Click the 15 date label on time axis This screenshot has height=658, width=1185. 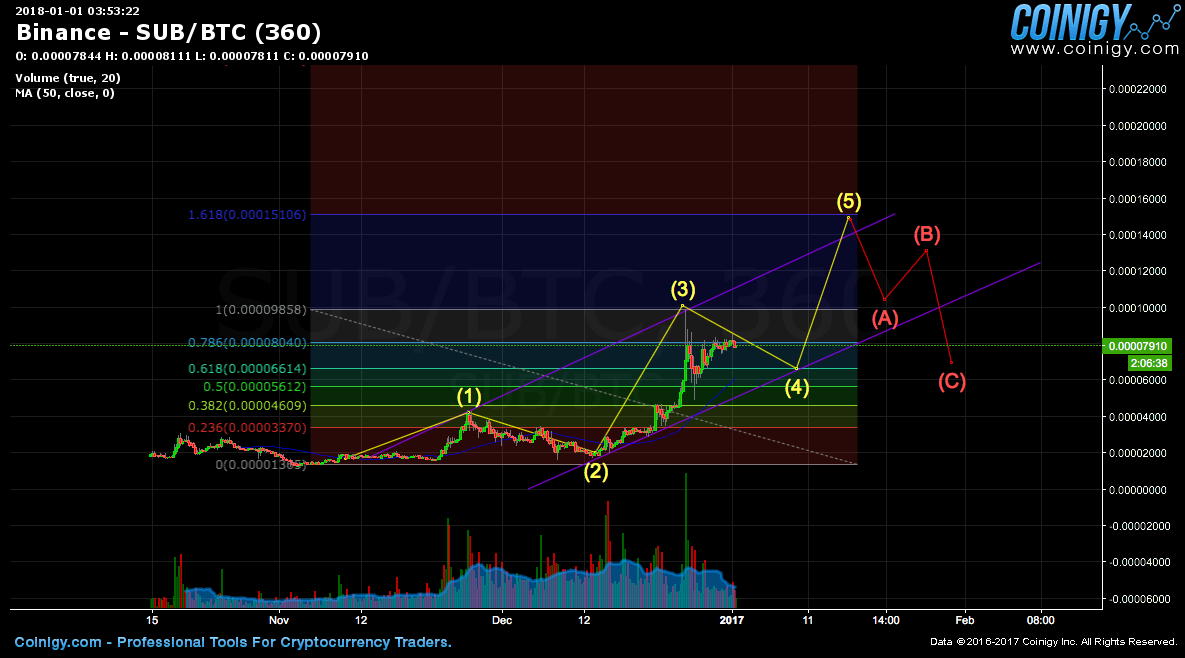coord(153,620)
